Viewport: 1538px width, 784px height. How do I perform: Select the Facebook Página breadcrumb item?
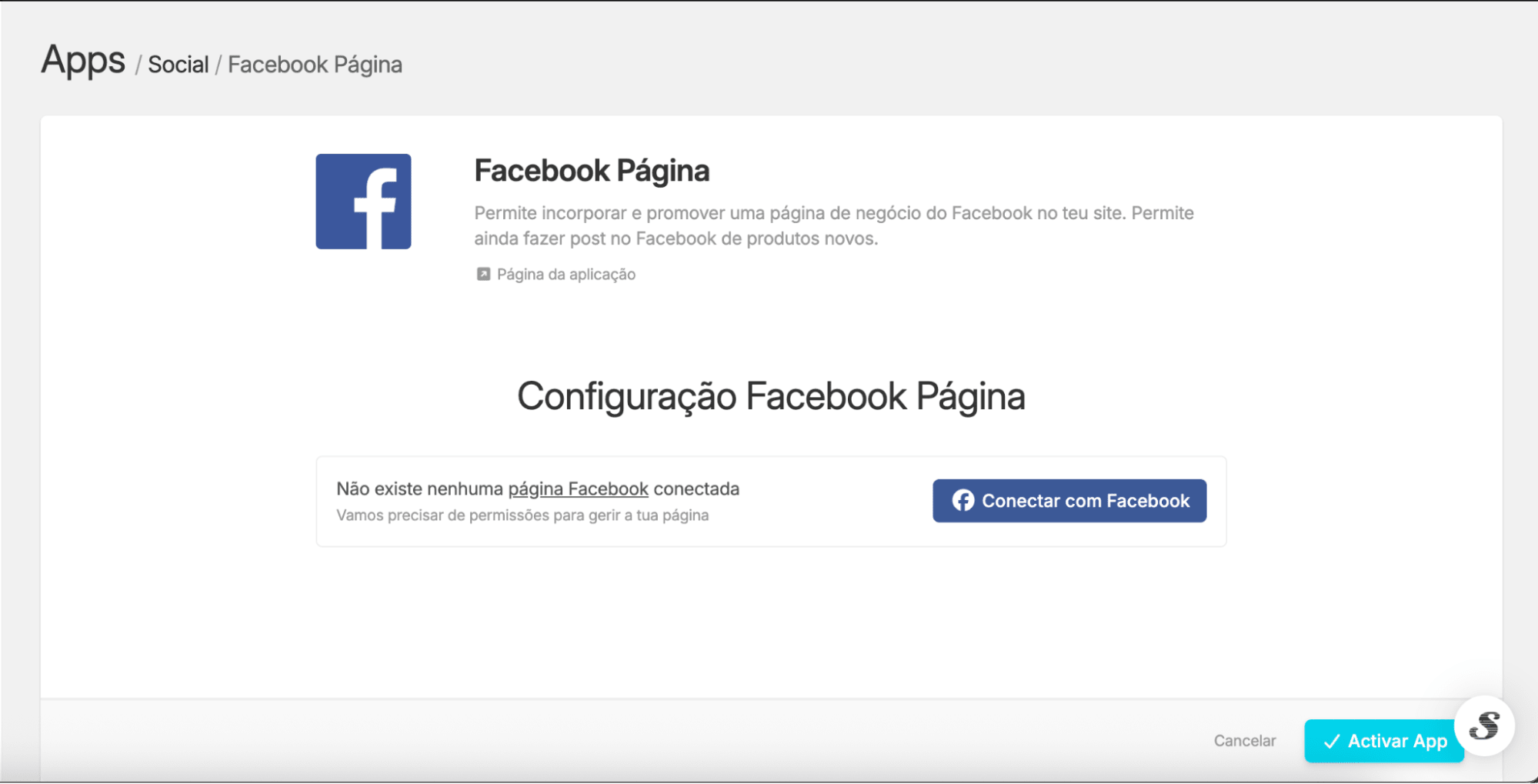pos(315,65)
